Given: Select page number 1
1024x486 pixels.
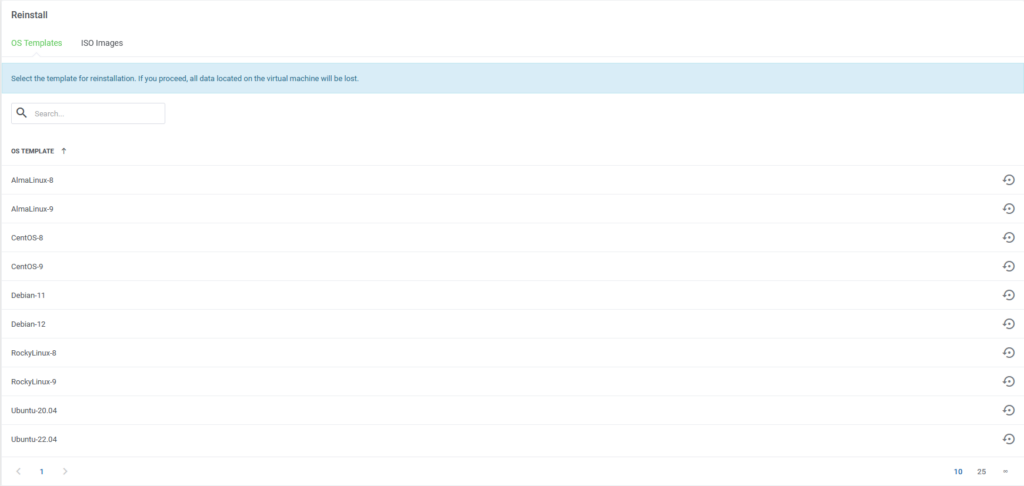Looking at the screenshot, I should [x=42, y=472].
